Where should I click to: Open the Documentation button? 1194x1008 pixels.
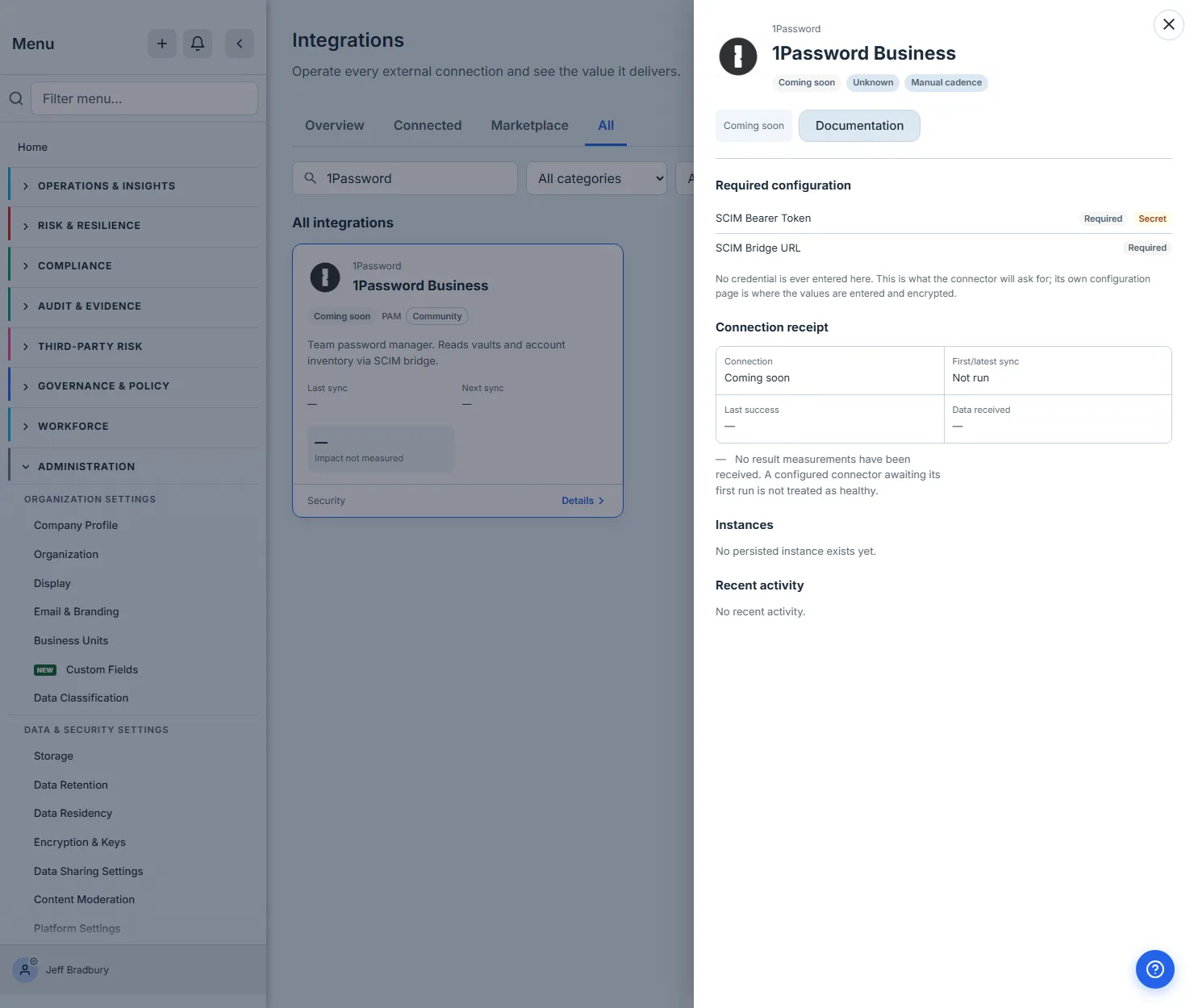pyautogui.click(x=859, y=126)
